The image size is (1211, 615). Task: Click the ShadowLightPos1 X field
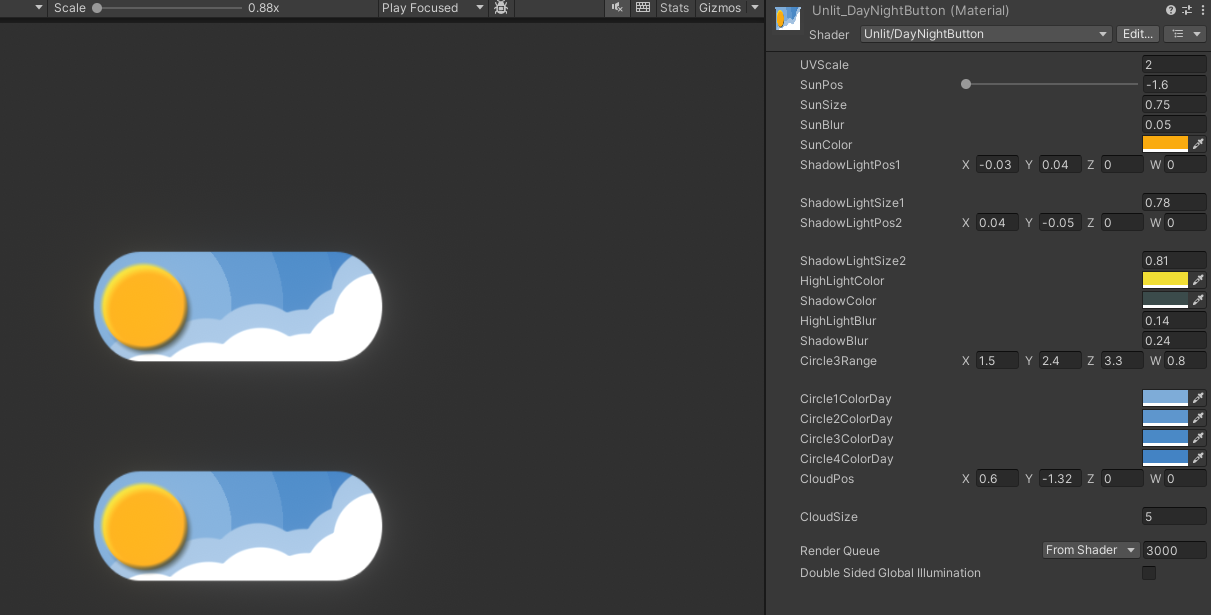(x=997, y=164)
